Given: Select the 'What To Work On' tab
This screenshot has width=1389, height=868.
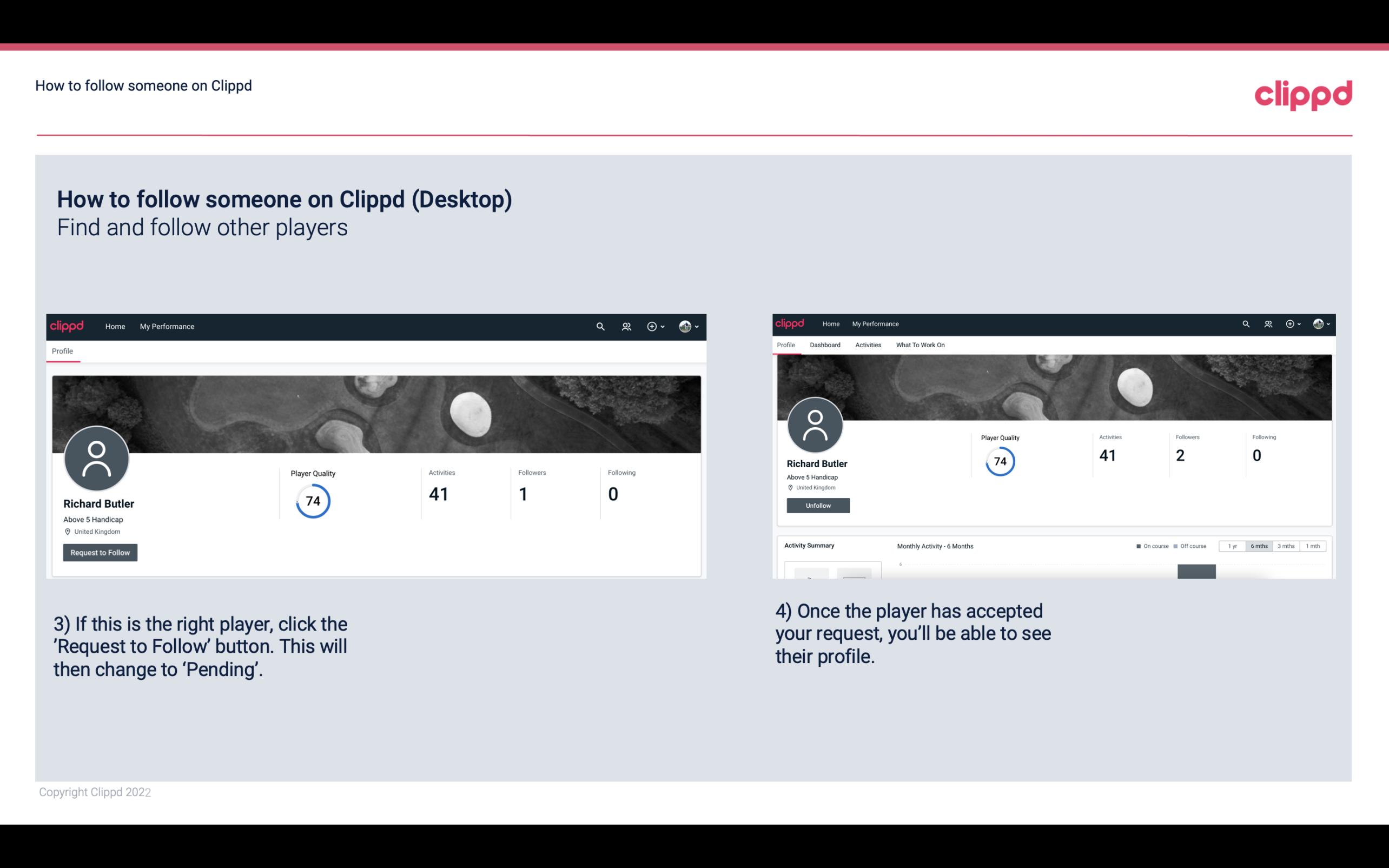Looking at the screenshot, I should [920, 345].
